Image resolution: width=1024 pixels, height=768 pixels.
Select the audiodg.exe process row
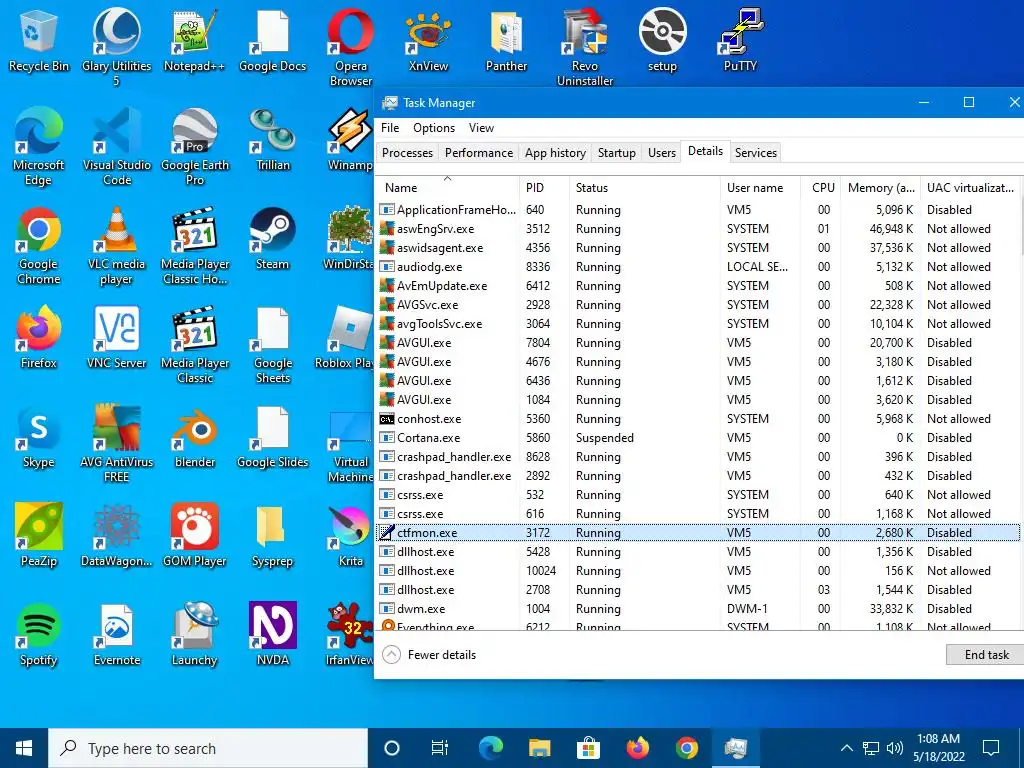(x=698, y=266)
